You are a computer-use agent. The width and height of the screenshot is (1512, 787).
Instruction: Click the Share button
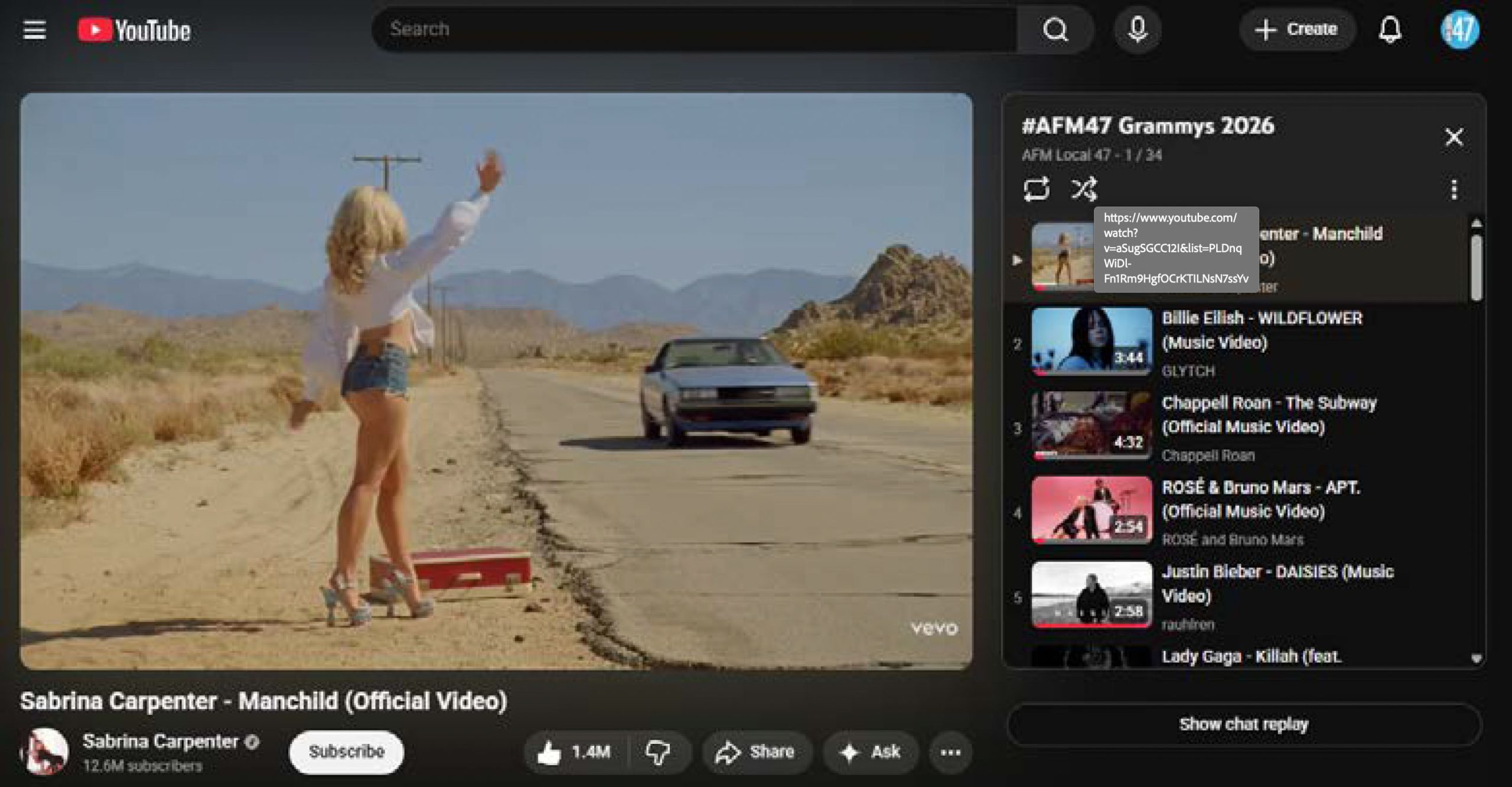click(757, 752)
